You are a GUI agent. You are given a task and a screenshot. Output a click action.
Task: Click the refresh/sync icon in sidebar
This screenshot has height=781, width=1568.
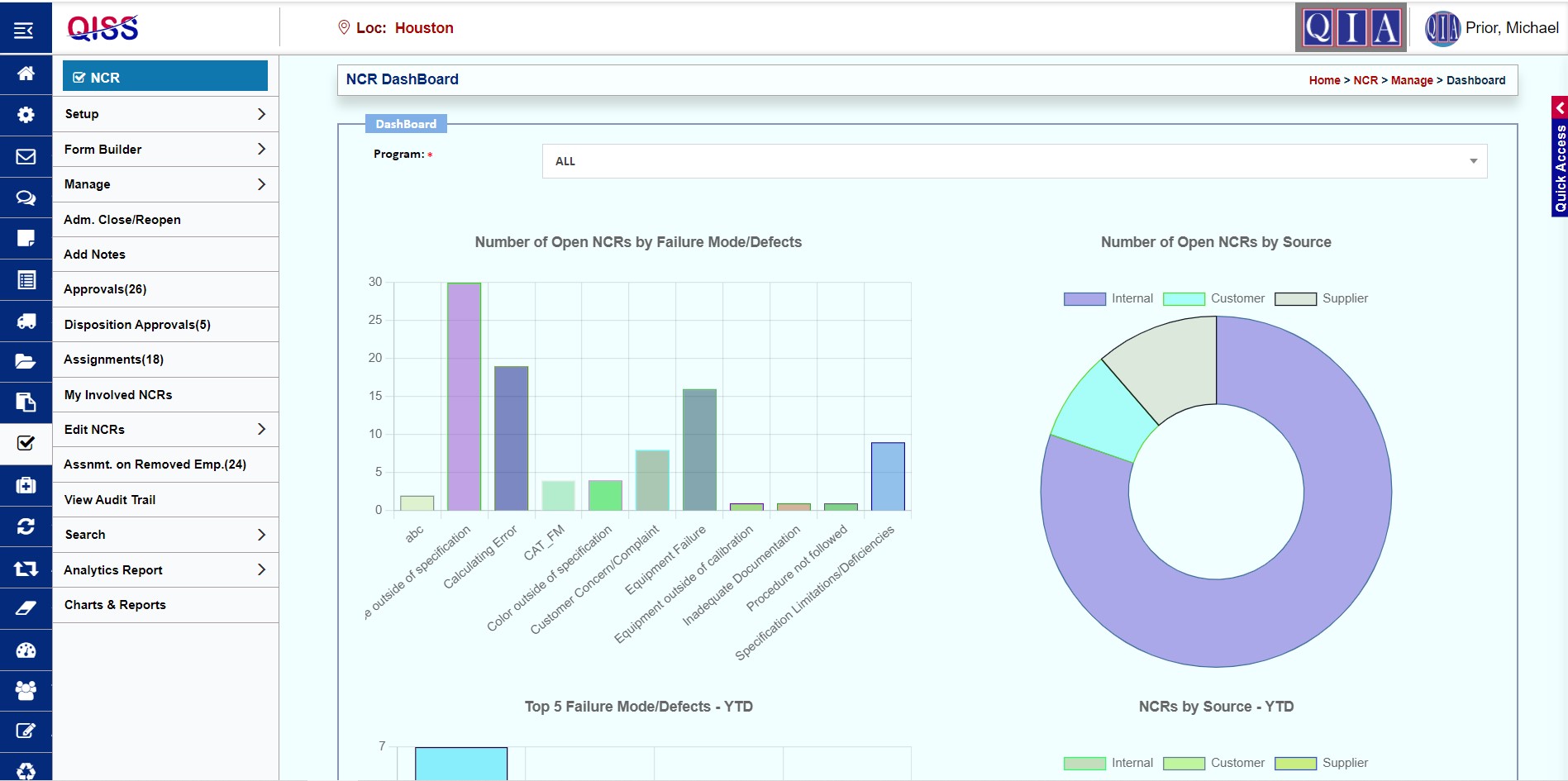25,526
